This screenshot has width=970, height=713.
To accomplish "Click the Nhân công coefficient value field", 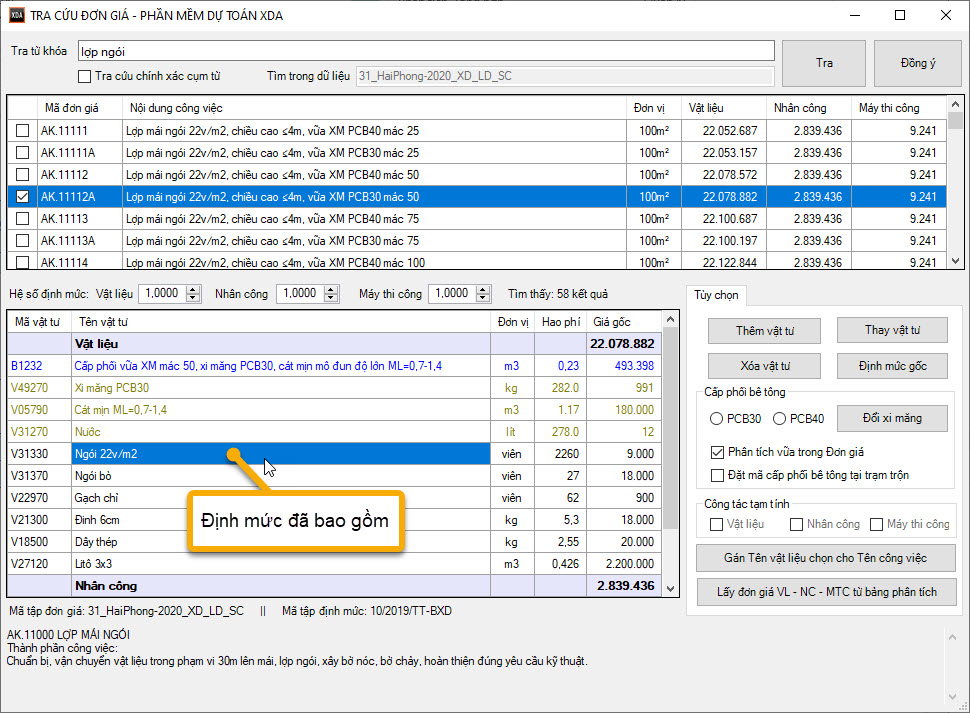I will coord(300,294).
